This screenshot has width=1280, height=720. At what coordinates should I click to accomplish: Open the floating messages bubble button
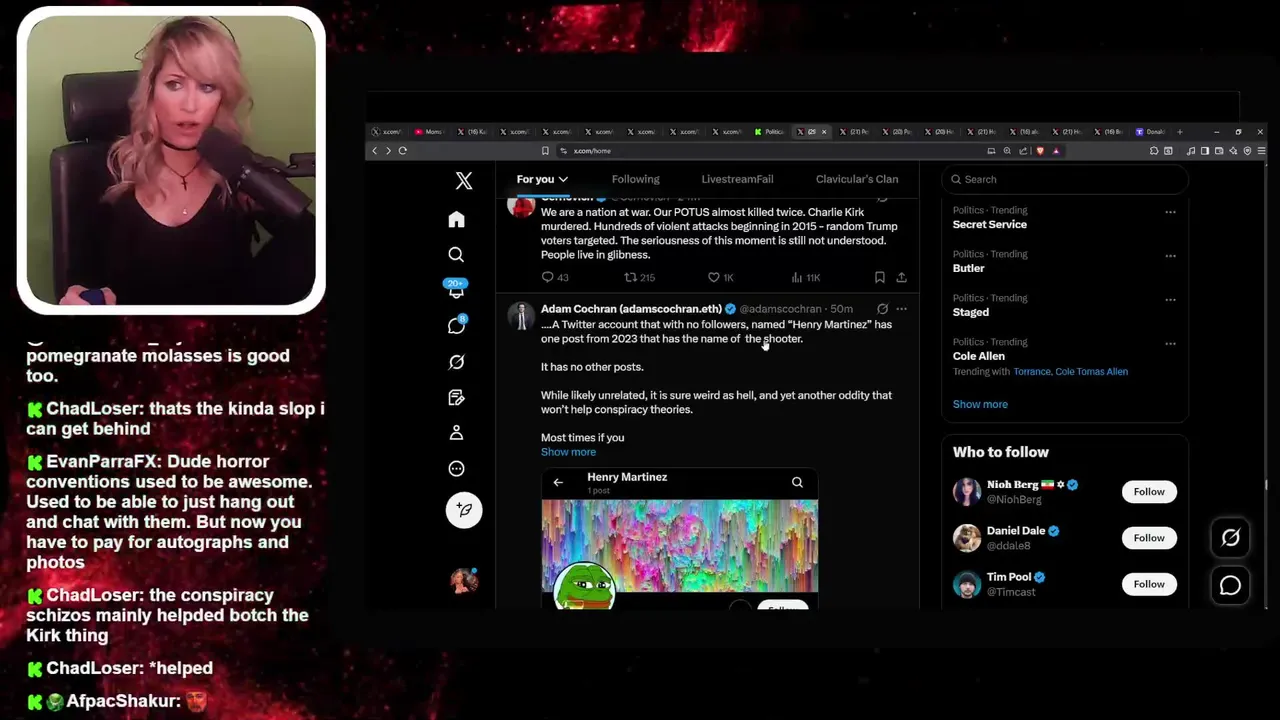tap(1230, 586)
